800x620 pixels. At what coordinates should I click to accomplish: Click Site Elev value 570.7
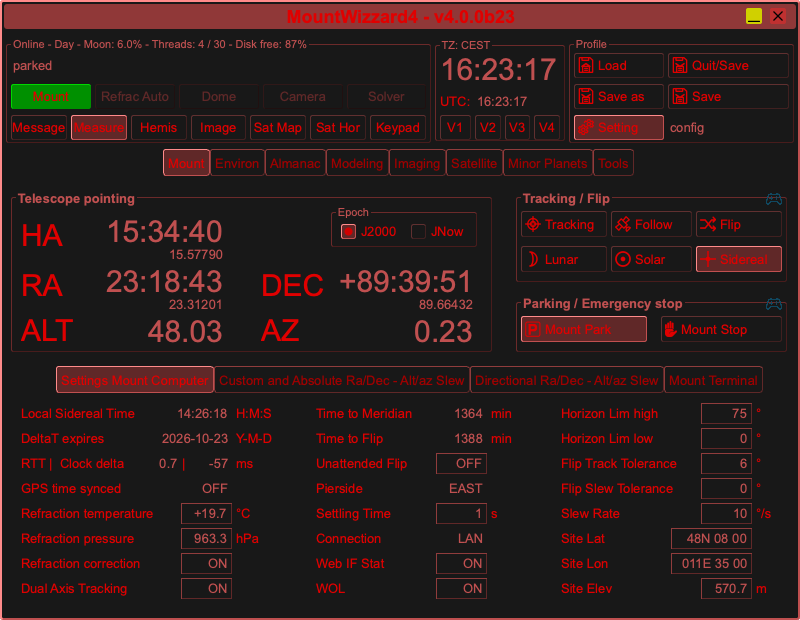727,588
